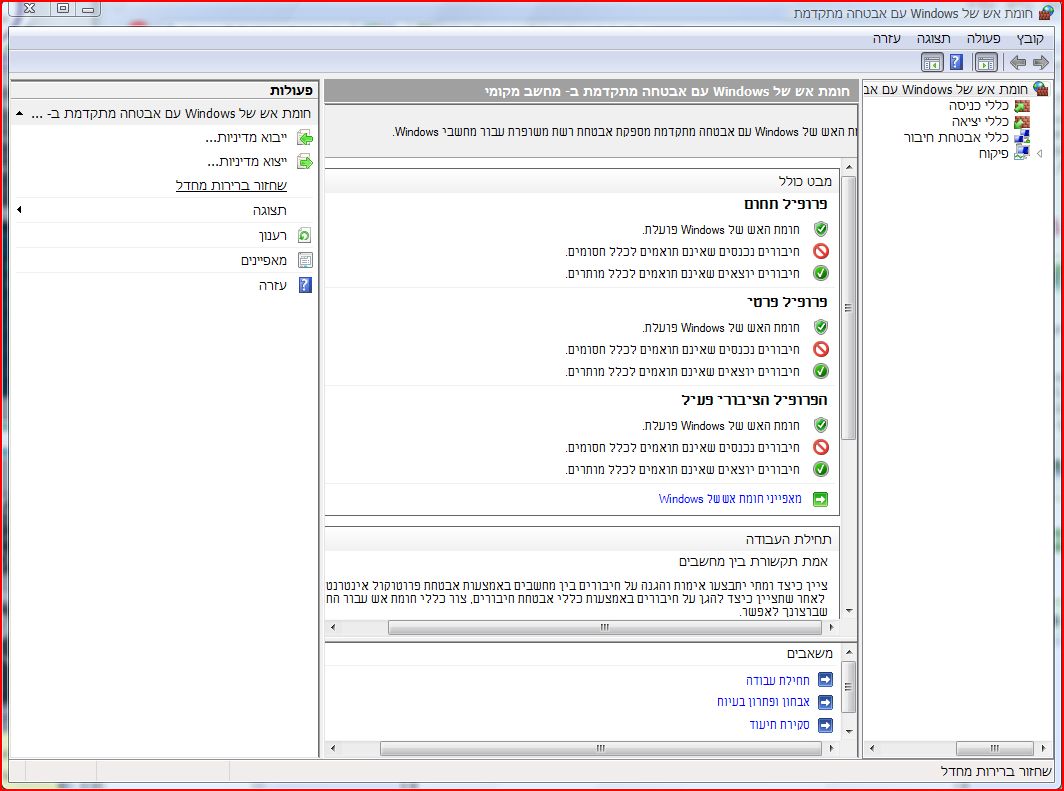Open the תצוגה submenu arrow in actions pane
This screenshot has width=1064, height=791.
pyautogui.click(x=19, y=210)
